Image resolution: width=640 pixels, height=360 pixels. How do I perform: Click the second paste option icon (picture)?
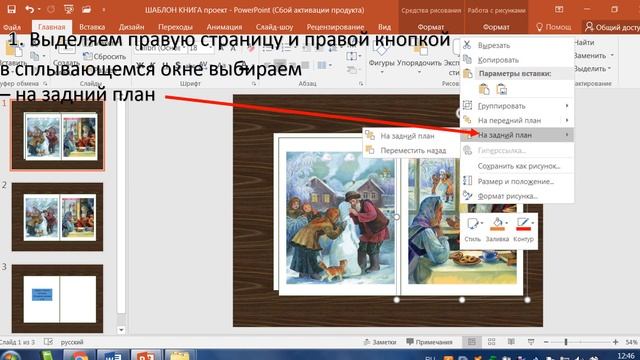point(502,89)
